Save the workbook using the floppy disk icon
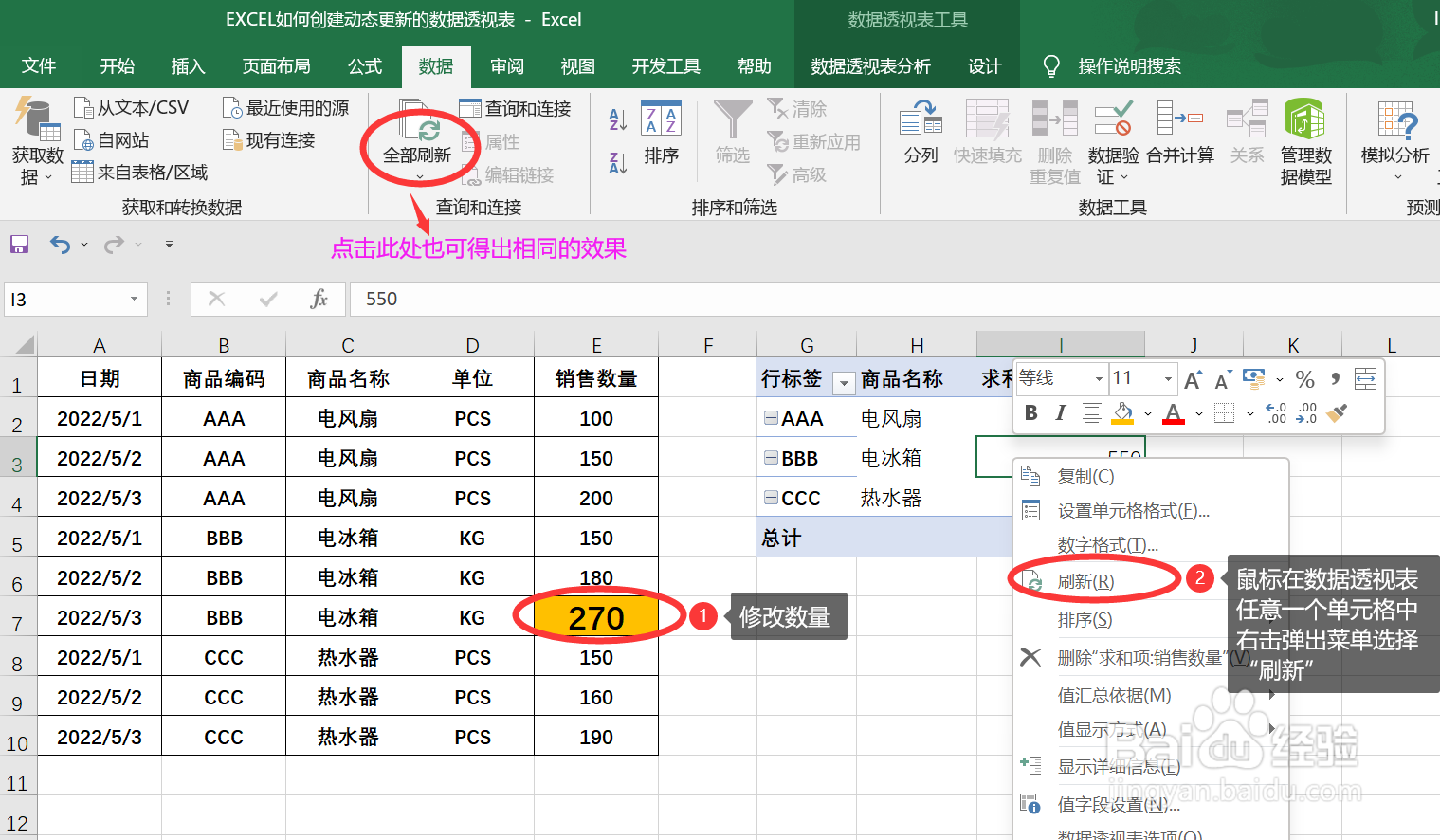 (x=19, y=245)
